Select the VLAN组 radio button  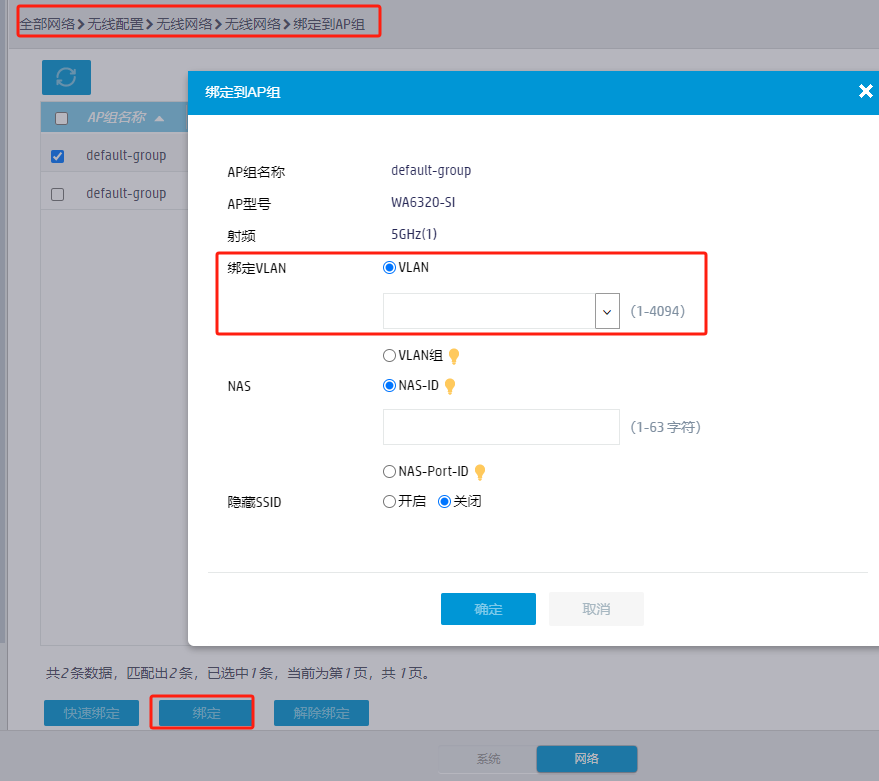tap(389, 355)
